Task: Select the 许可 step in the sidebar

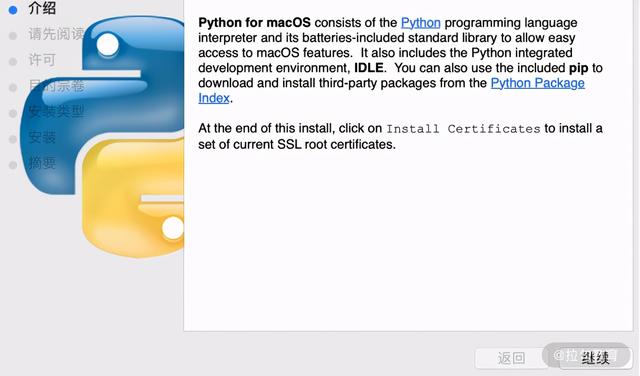Action: [42, 60]
